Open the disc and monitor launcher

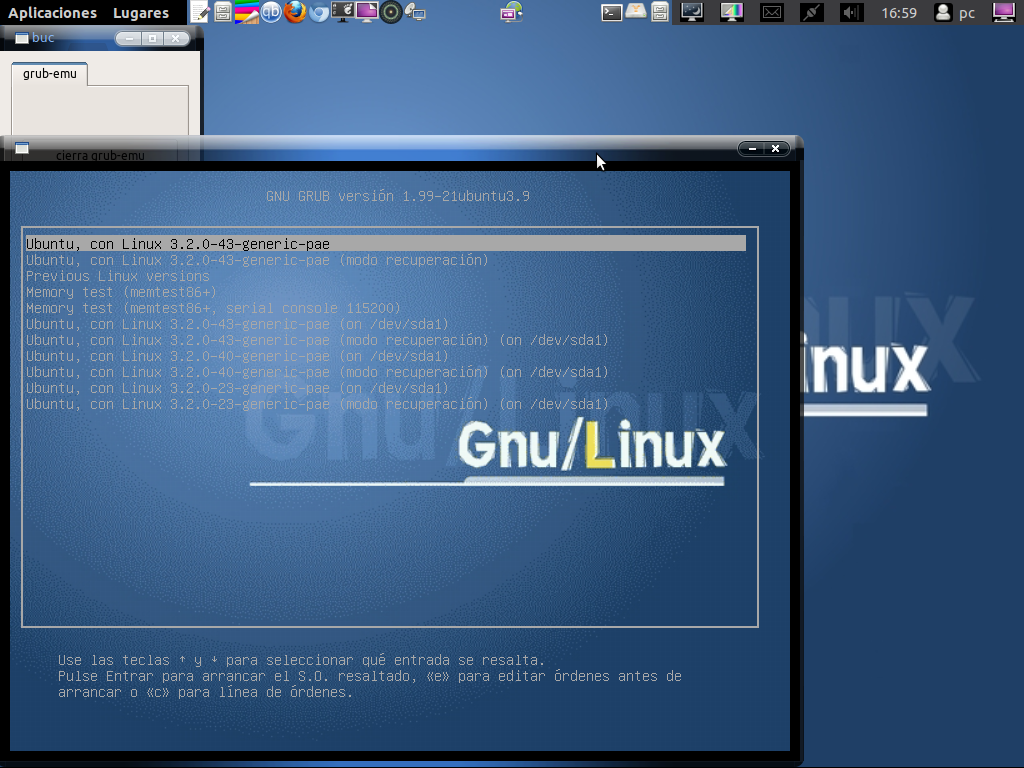415,12
